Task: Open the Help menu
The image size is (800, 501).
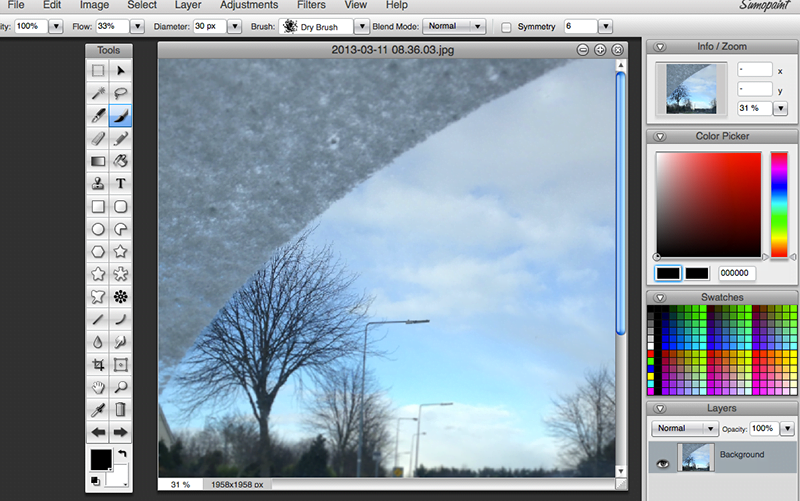Action: point(396,5)
